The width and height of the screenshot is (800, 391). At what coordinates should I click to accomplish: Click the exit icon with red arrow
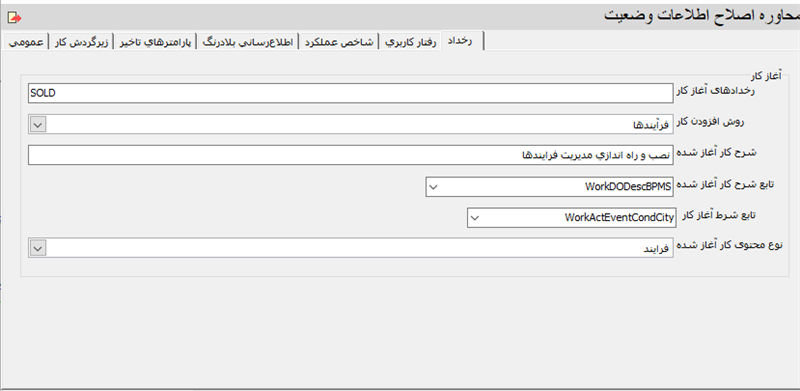tap(14, 18)
